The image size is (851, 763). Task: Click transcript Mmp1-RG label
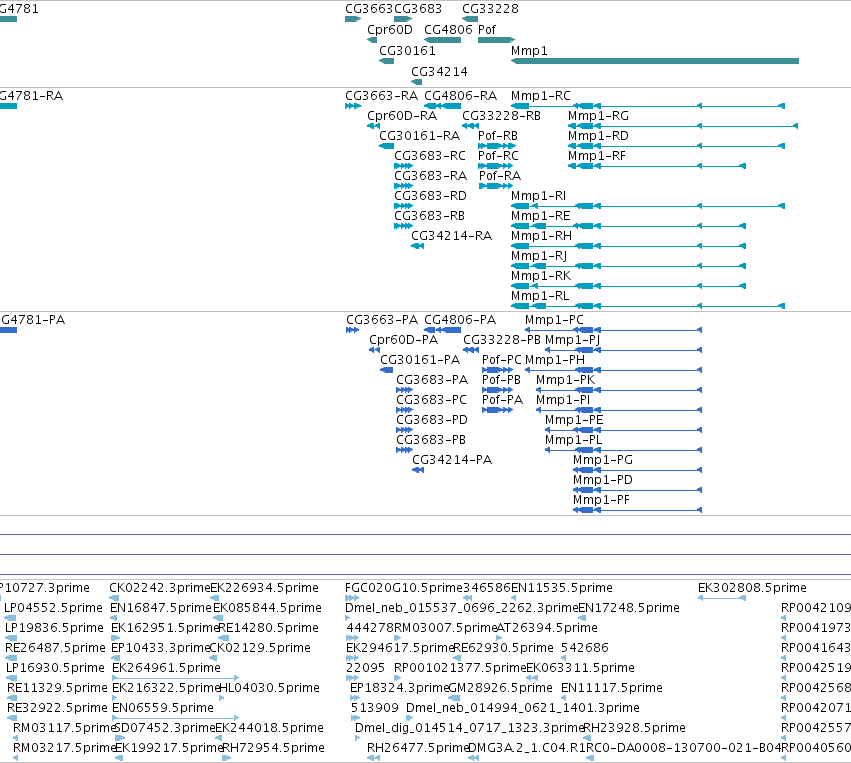point(598,116)
